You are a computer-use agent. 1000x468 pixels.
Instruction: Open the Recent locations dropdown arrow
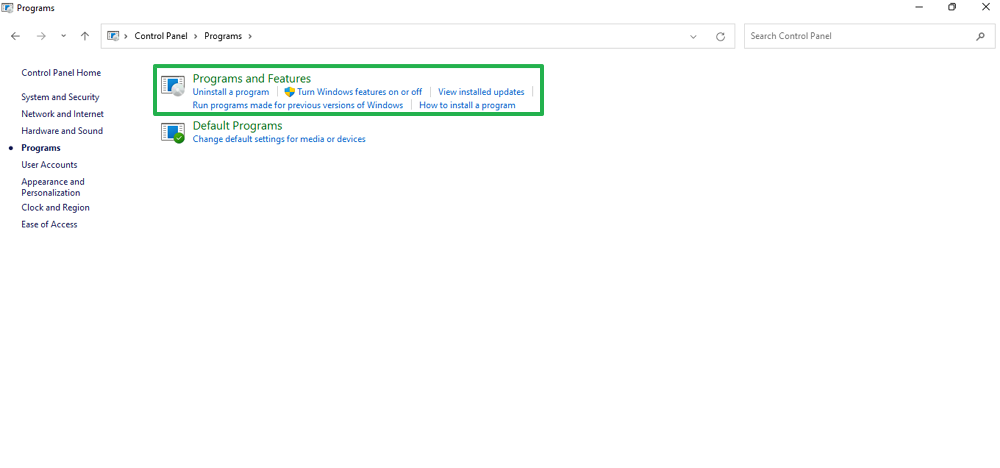[63, 36]
